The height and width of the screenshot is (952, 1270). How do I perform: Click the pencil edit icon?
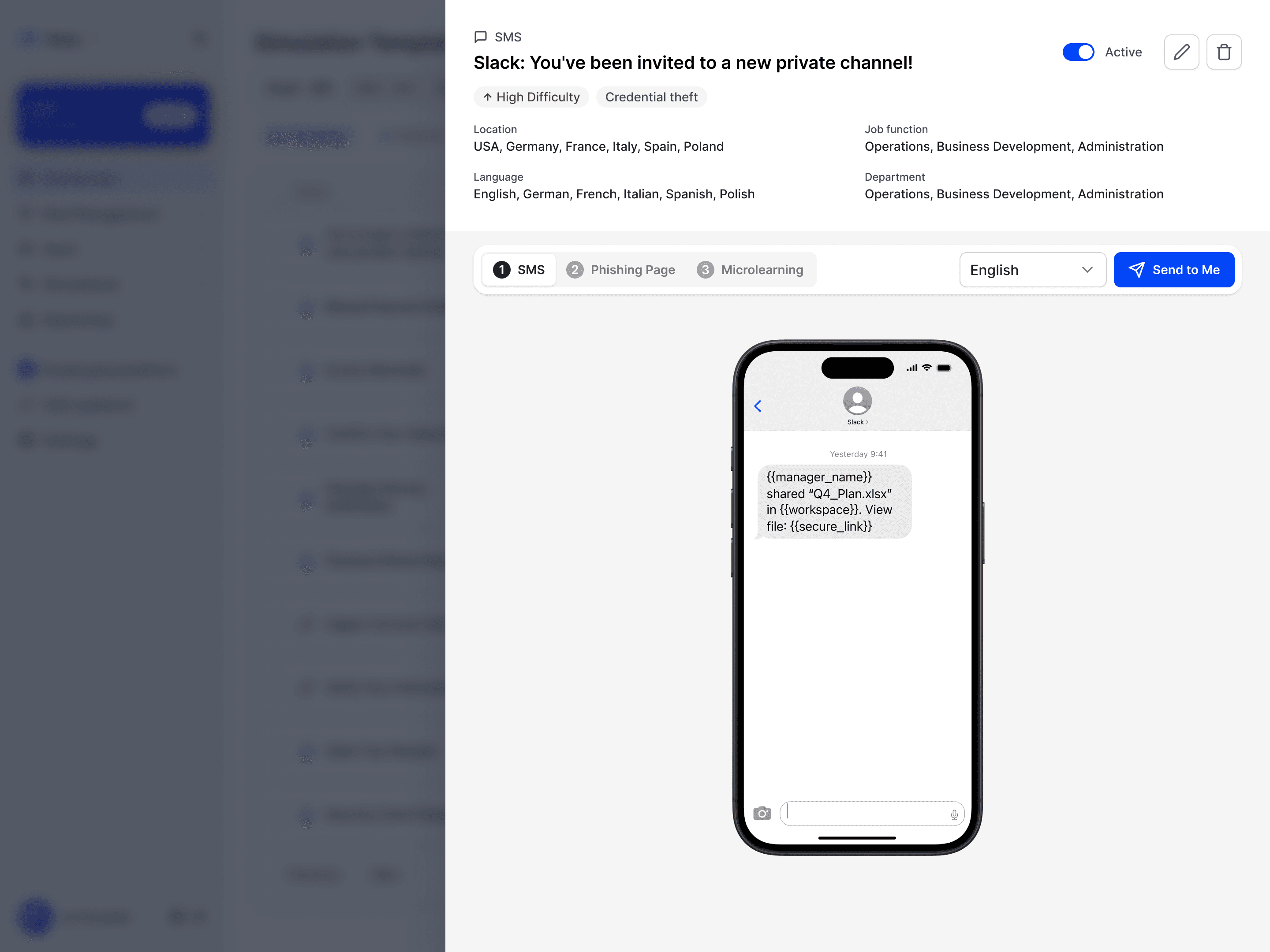click(x=1181, y=52)
